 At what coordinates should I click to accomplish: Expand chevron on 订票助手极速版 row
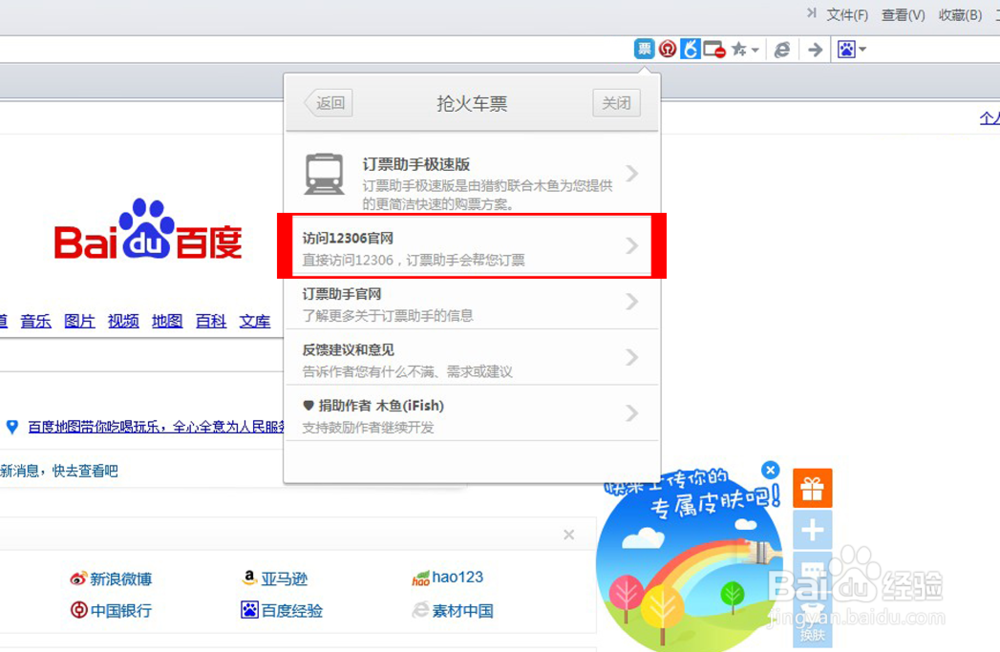(x=631, y=174)
